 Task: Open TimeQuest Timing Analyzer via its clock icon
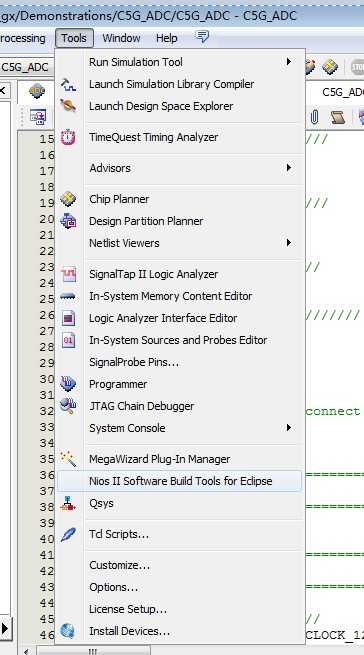point(68,137)
